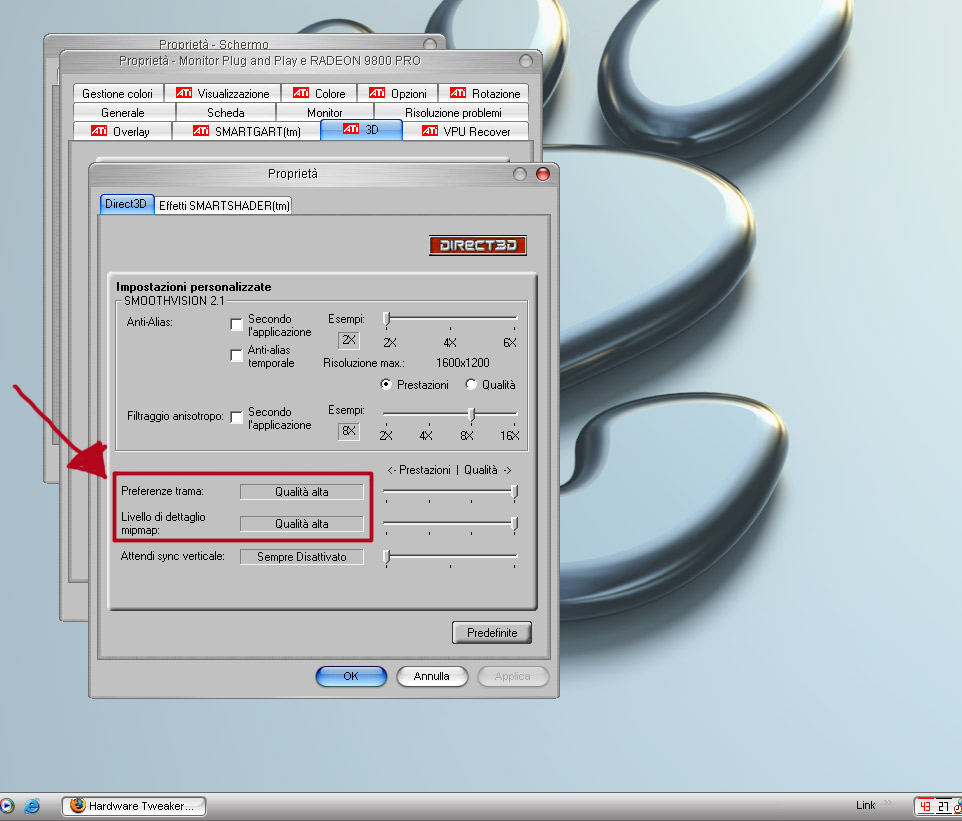This screenshot has width=962, height=821.
Task: Open the Generale tab
Action: point(123,112)
